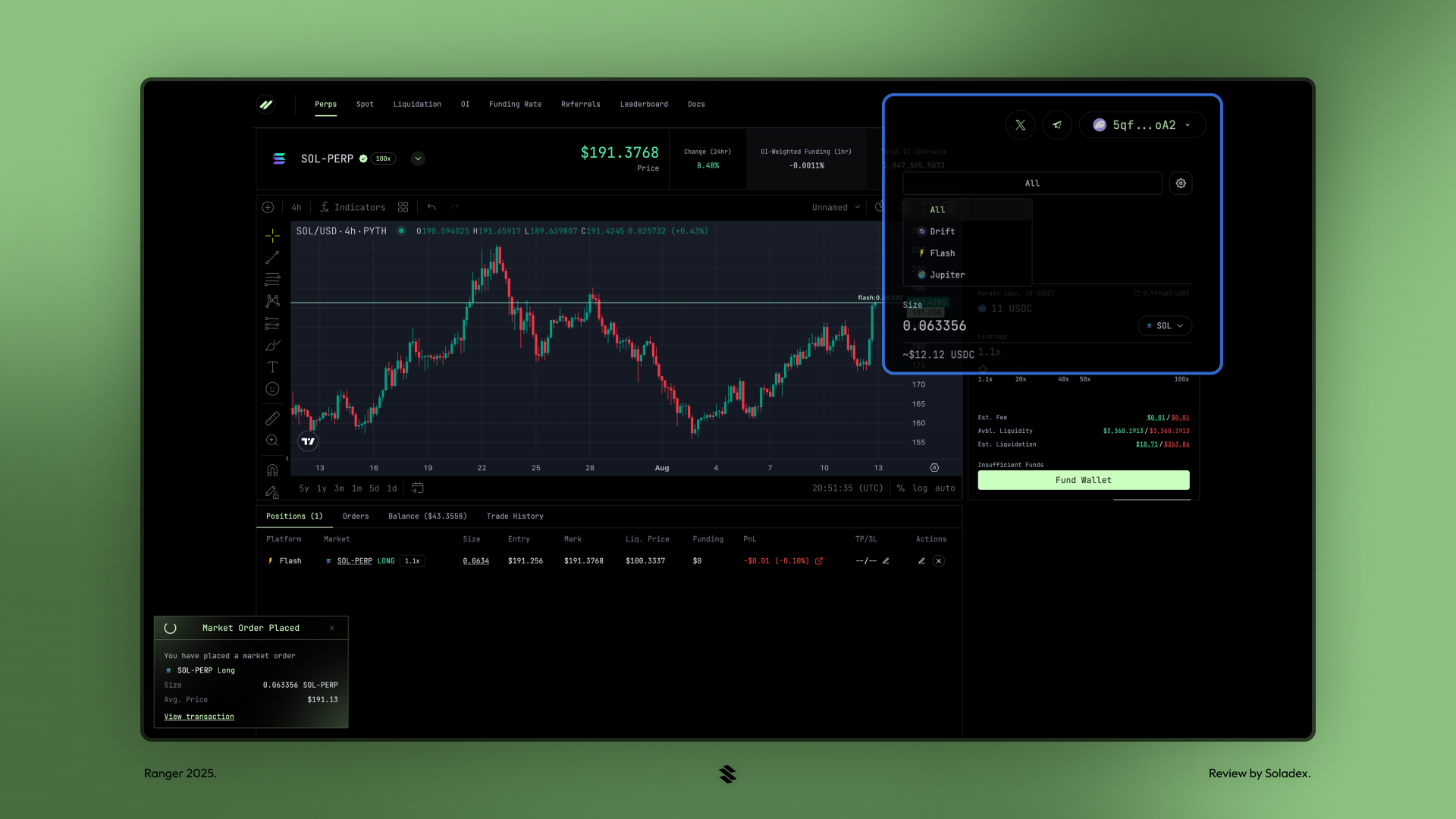Toggle log scale on chart
1456x819 pixels.
[x=920, y=488]
